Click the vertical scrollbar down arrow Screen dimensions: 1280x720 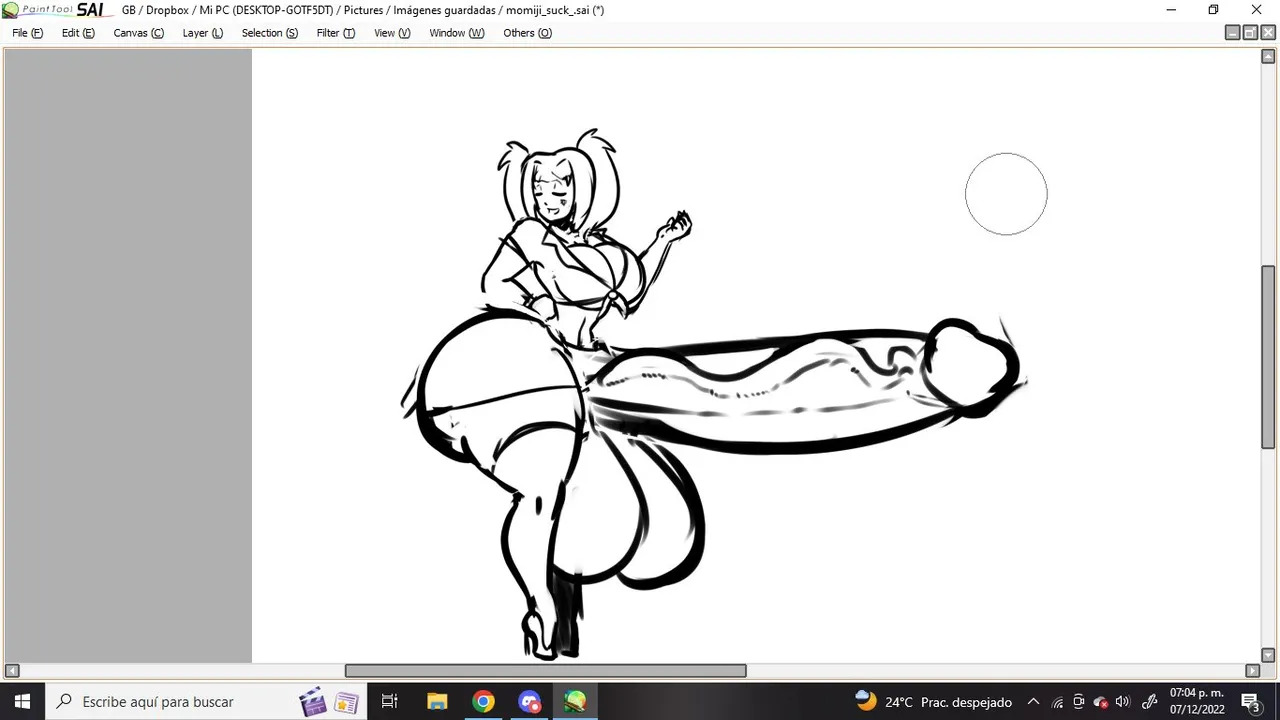click(x=1268, y=656)
